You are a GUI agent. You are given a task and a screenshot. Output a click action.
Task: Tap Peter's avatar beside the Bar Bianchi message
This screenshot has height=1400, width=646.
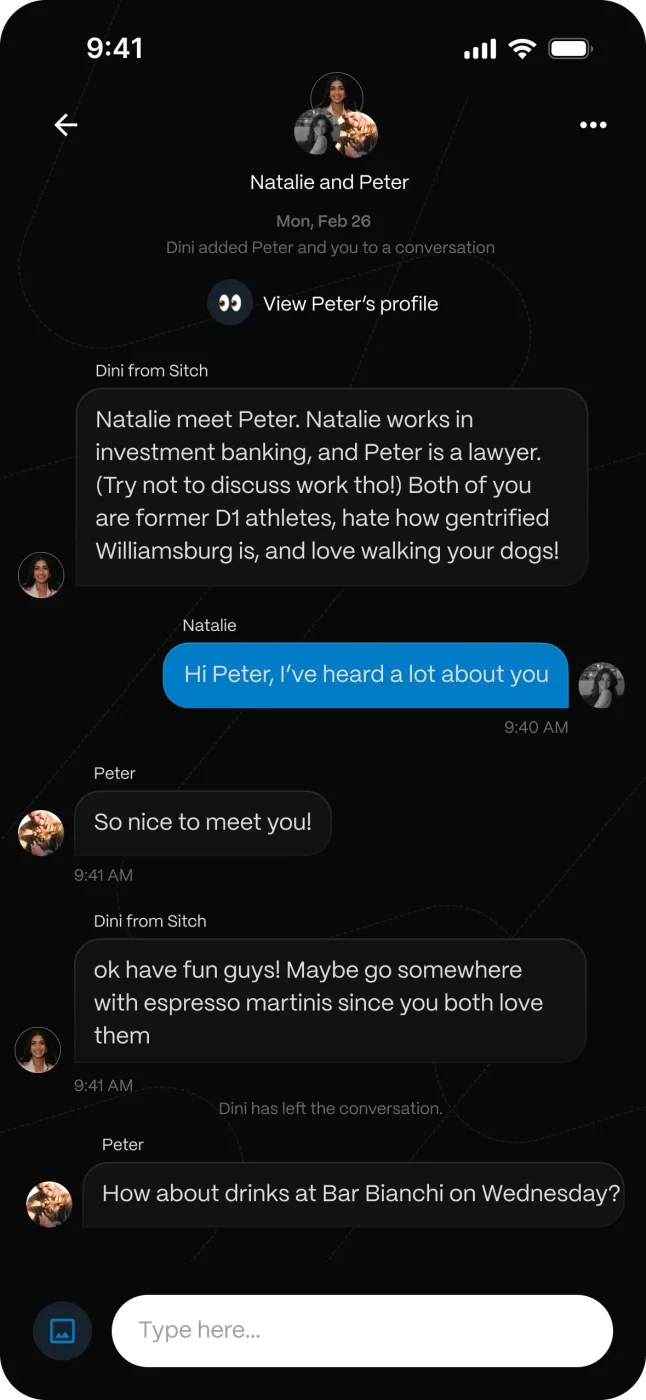click(x=49, y=1204)
